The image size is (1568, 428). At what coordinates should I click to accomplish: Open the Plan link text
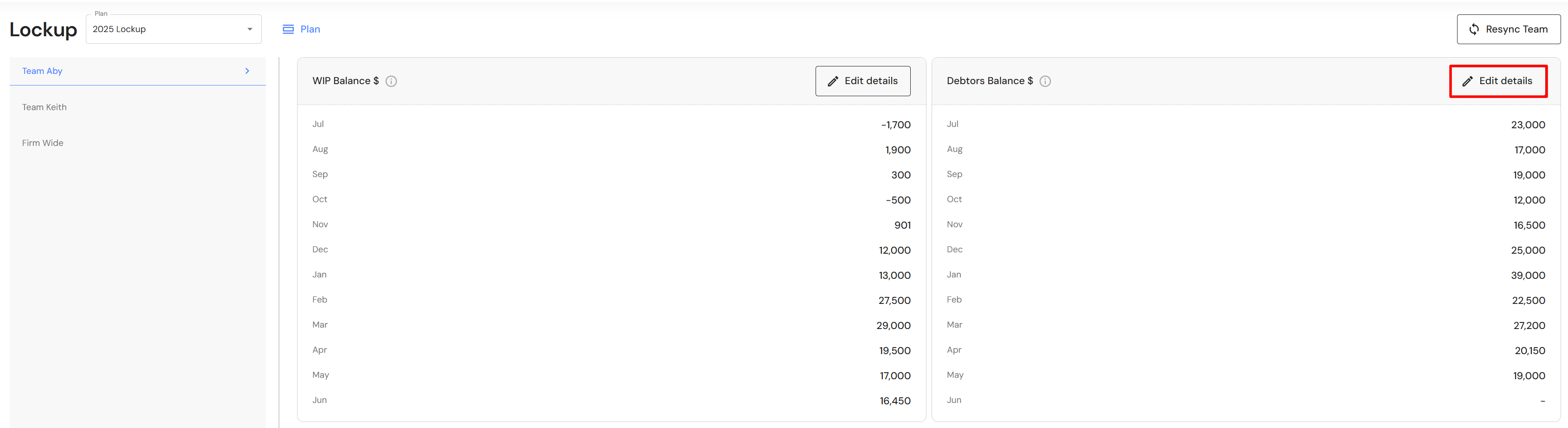point(310,29)
